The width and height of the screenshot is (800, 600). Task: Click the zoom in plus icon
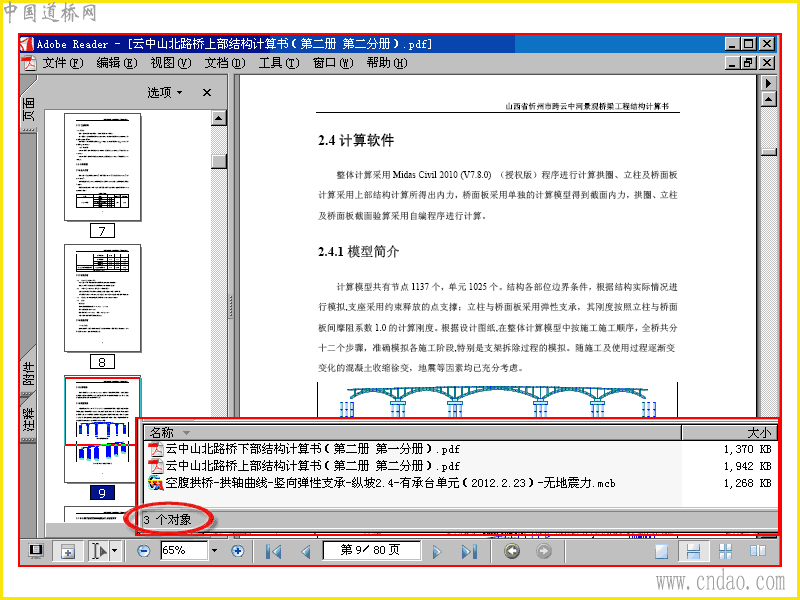pyautogui.click(x=237, y=551)
